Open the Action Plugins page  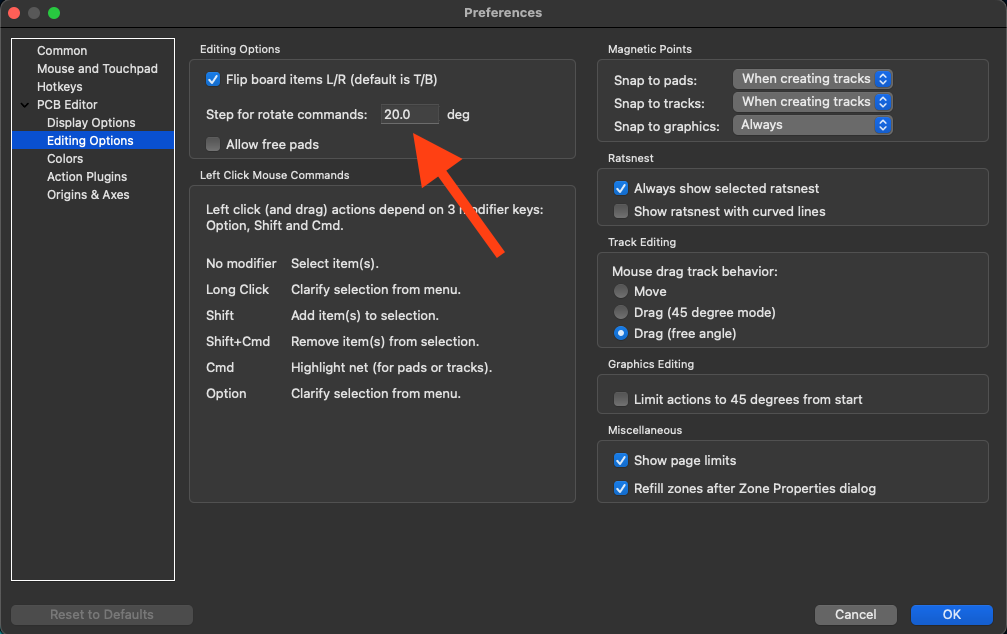click(87, 177)
